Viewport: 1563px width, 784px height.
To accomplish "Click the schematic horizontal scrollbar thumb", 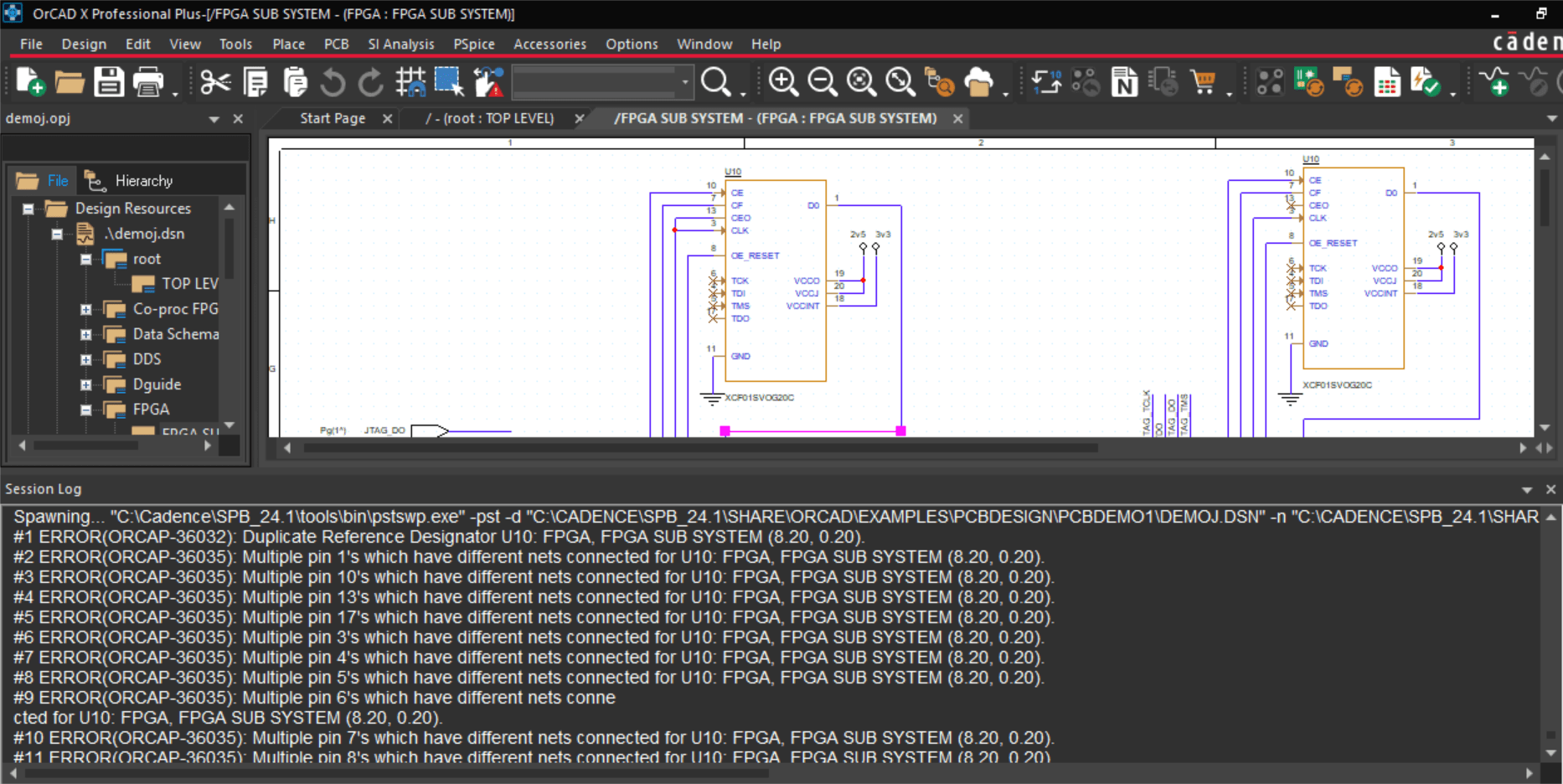I will pos(700,448).
